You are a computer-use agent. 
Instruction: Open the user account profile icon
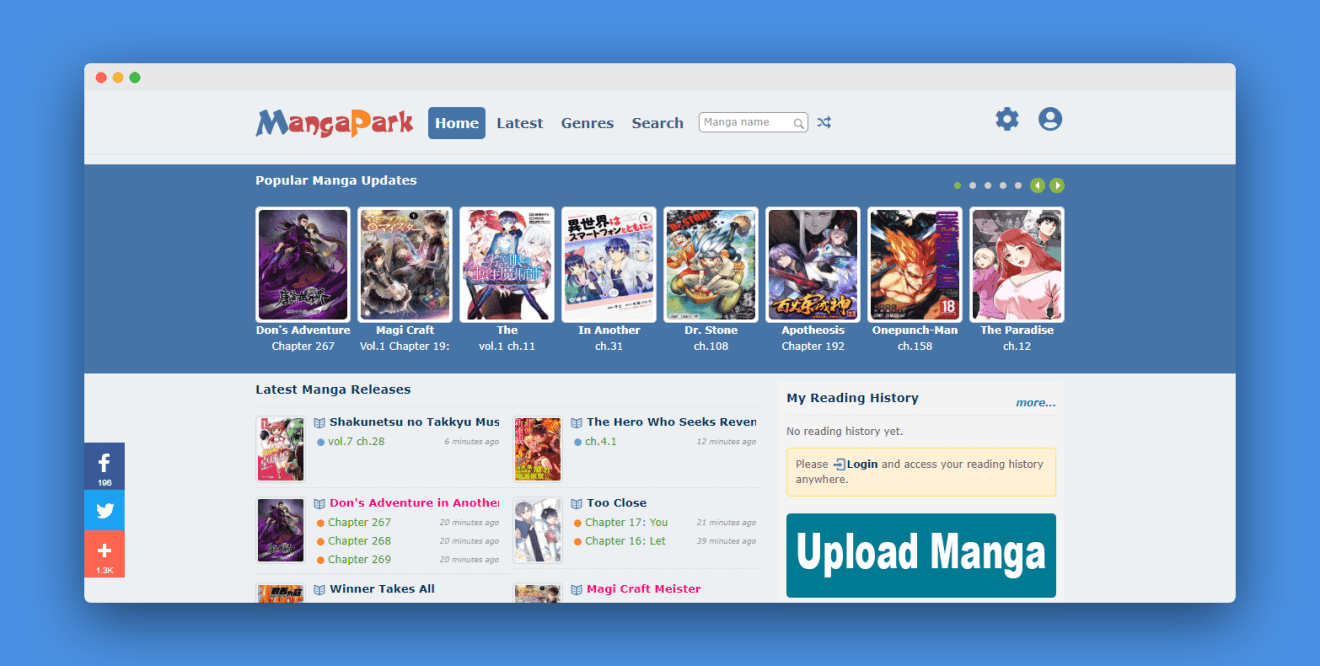pos(1049,119)
